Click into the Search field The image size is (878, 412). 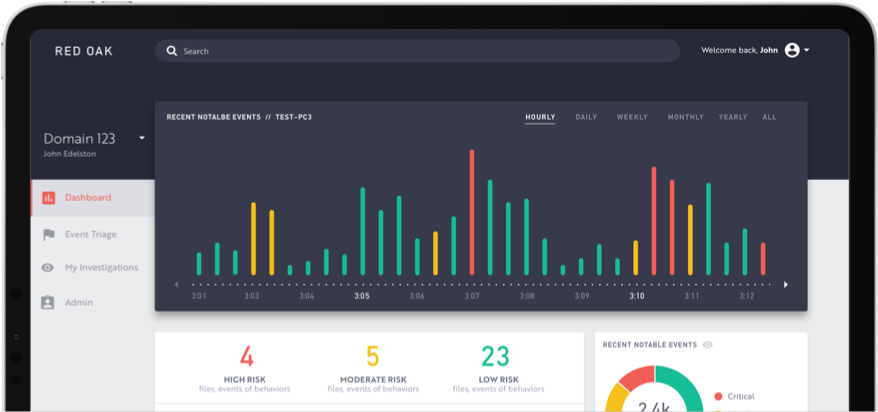click(x=417, y=51)
